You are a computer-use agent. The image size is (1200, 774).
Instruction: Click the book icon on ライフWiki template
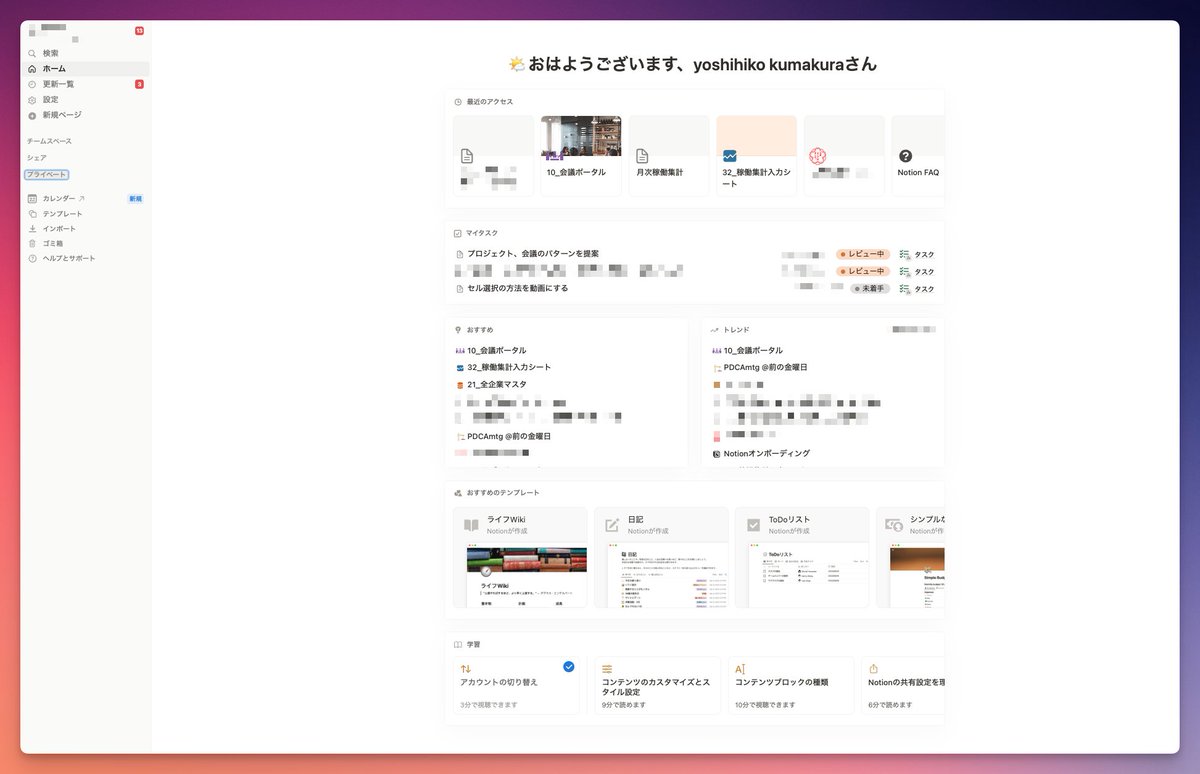(471, 525)
